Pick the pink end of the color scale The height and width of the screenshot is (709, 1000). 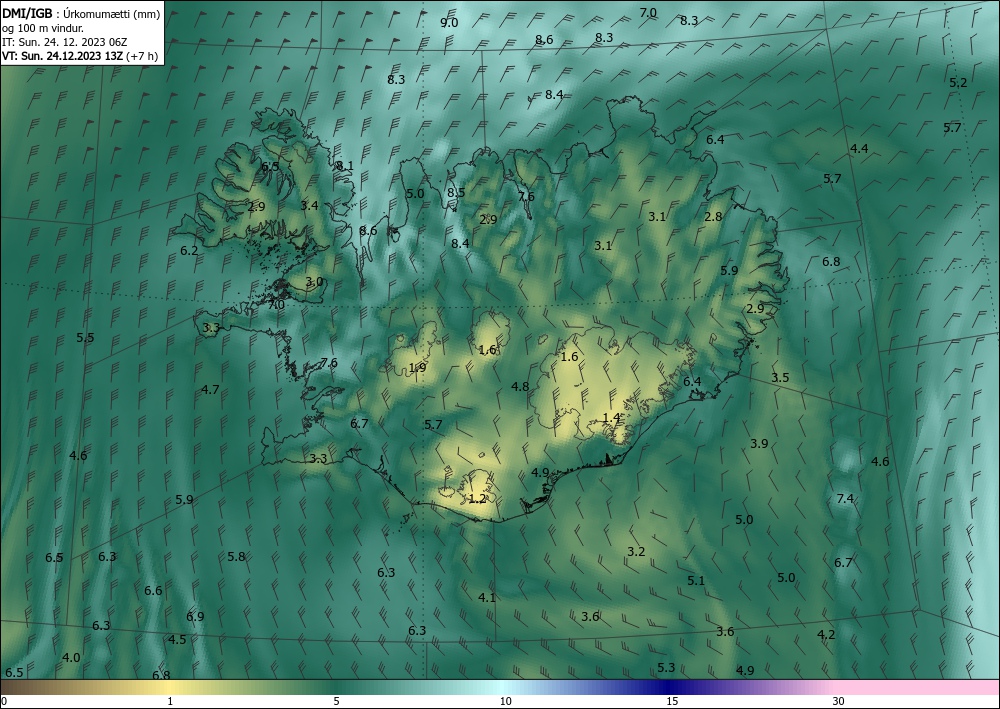click(x=918, y=687)
